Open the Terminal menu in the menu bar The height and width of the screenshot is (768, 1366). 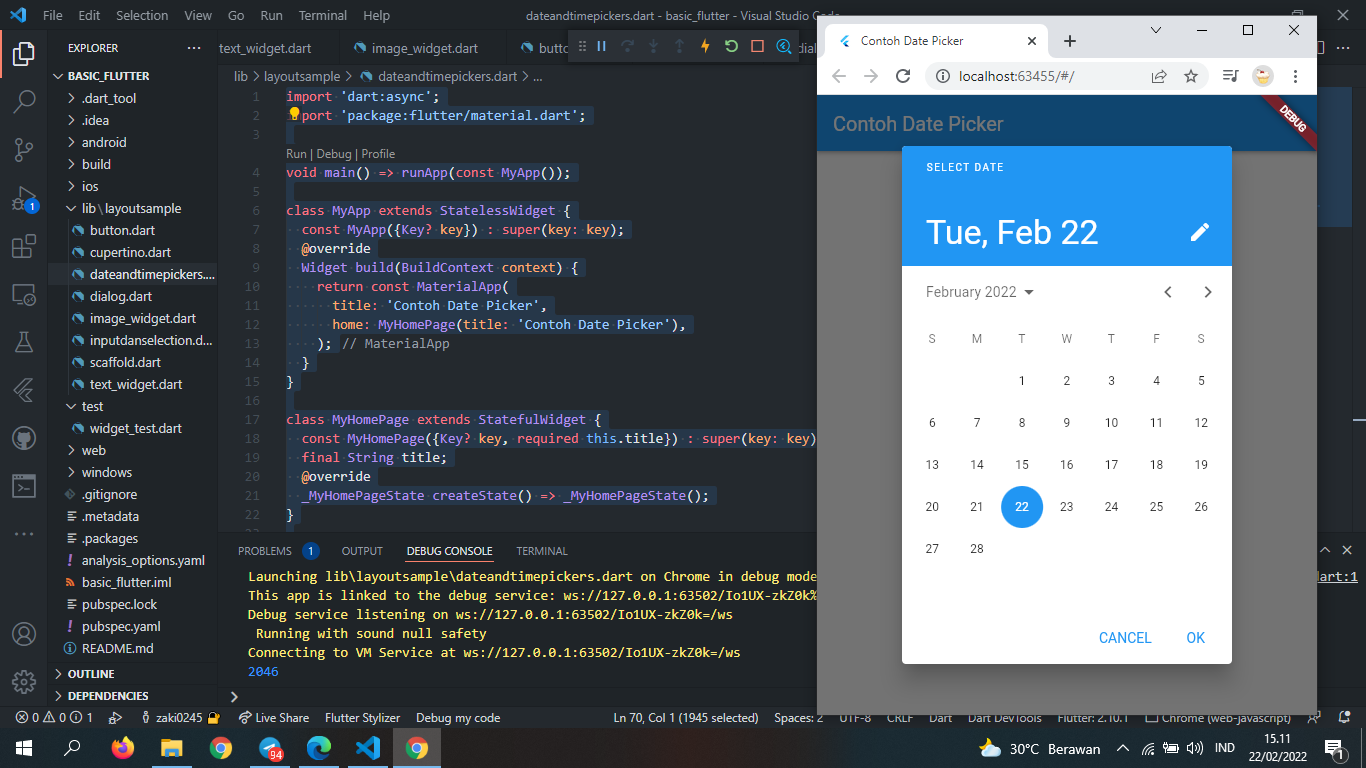pos(322,15)
